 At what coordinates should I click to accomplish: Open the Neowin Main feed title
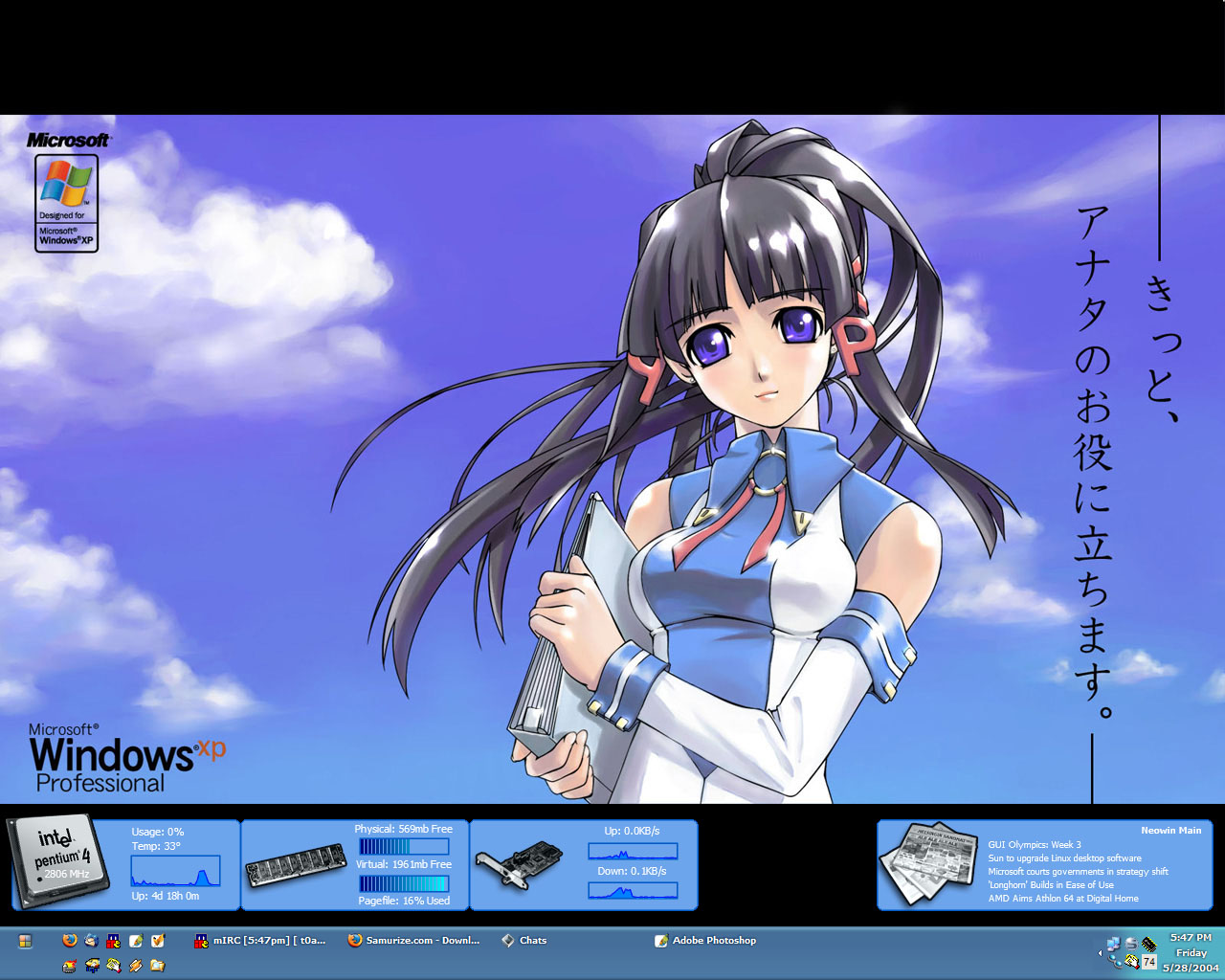pos(1170,830)
